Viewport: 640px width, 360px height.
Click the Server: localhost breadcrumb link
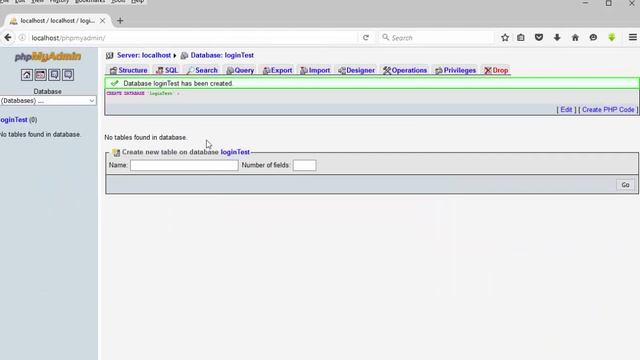pyautogui.click(x=144, y=55)
